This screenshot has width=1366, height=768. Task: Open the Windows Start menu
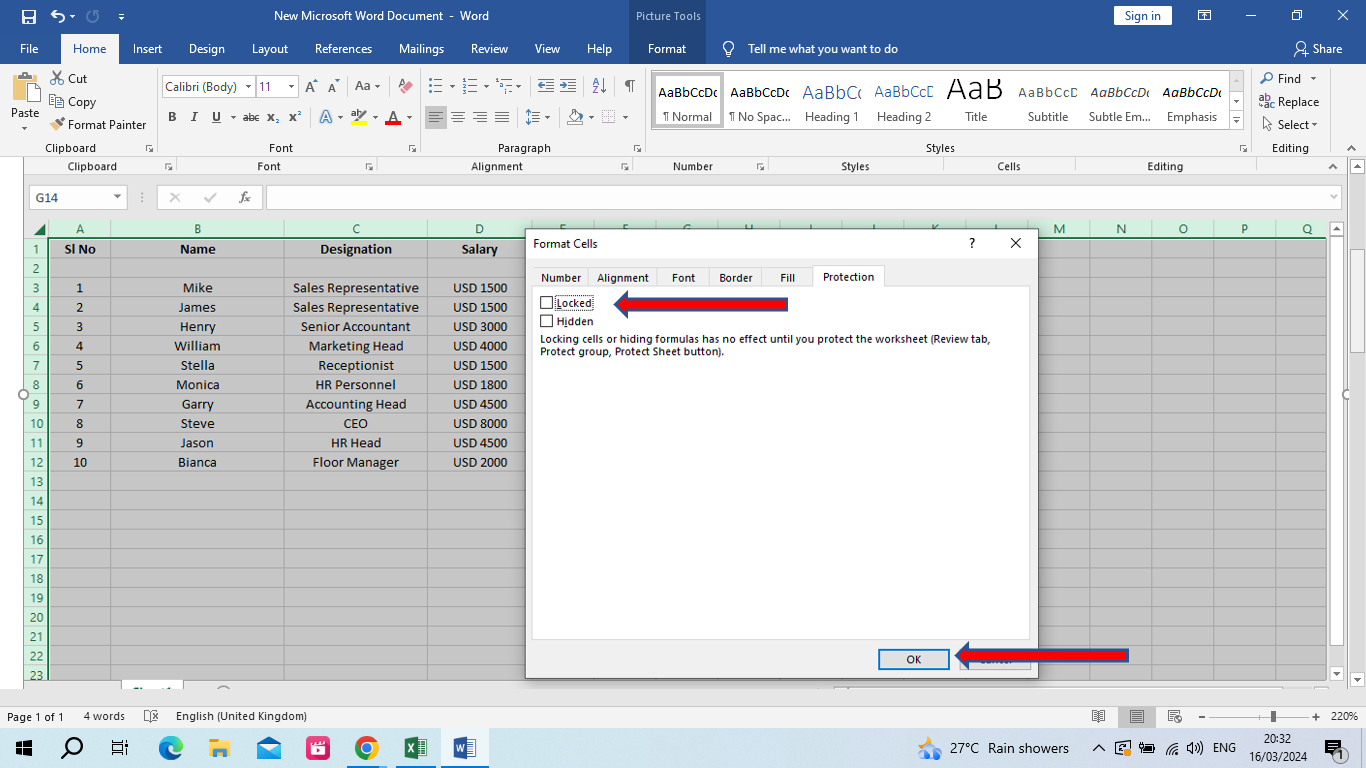coord(24,748)
